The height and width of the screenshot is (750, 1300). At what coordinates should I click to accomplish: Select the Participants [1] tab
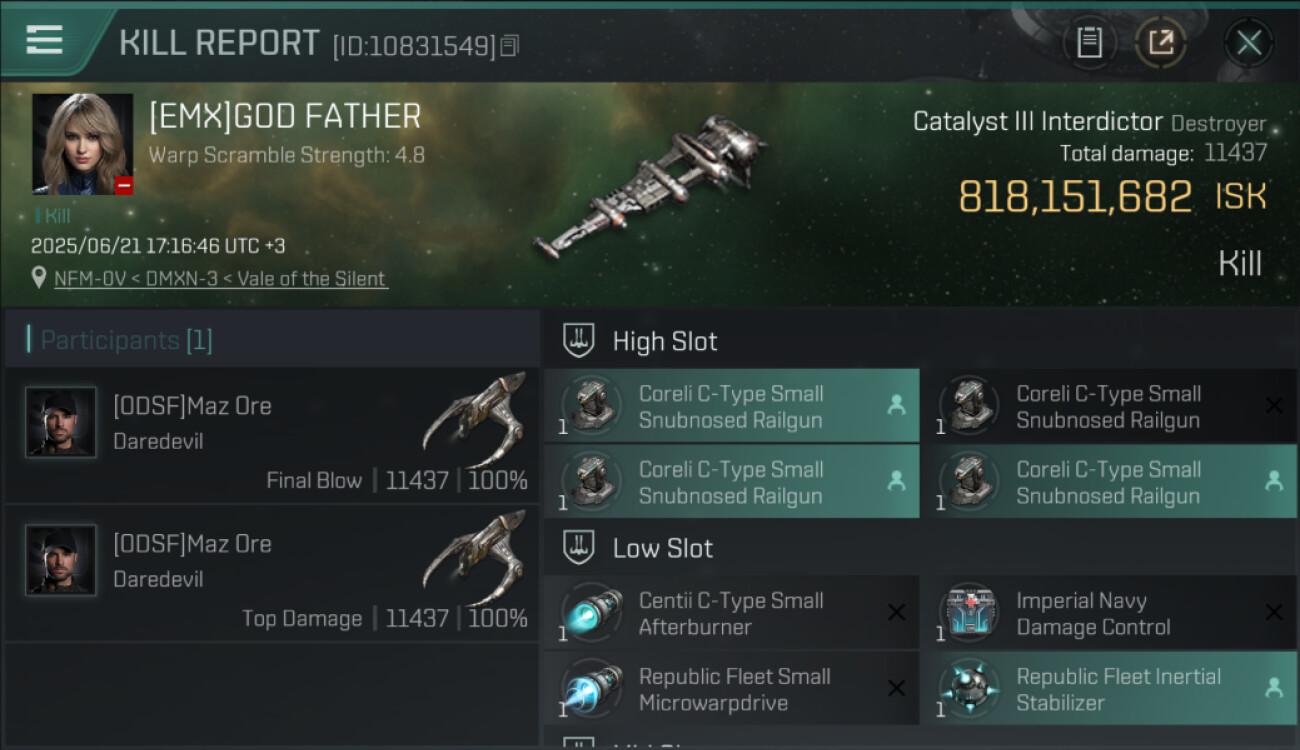click(x=126, y=340)
